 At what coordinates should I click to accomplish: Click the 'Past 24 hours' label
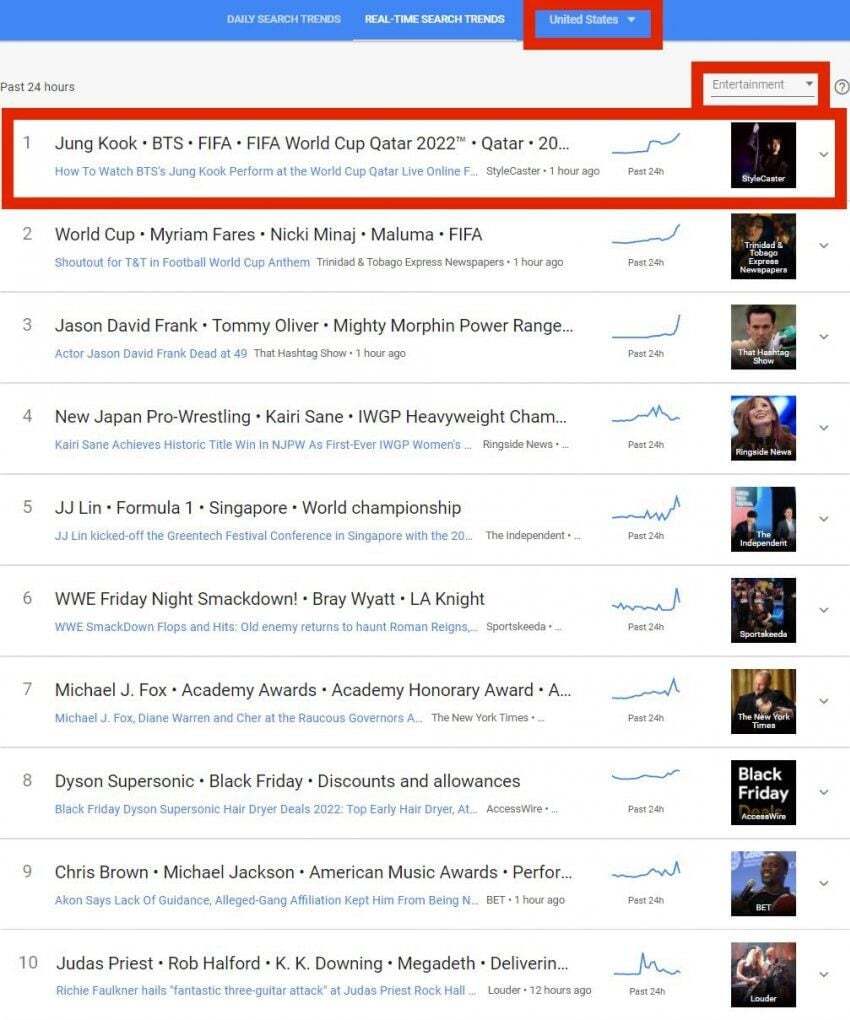(37, 87)
